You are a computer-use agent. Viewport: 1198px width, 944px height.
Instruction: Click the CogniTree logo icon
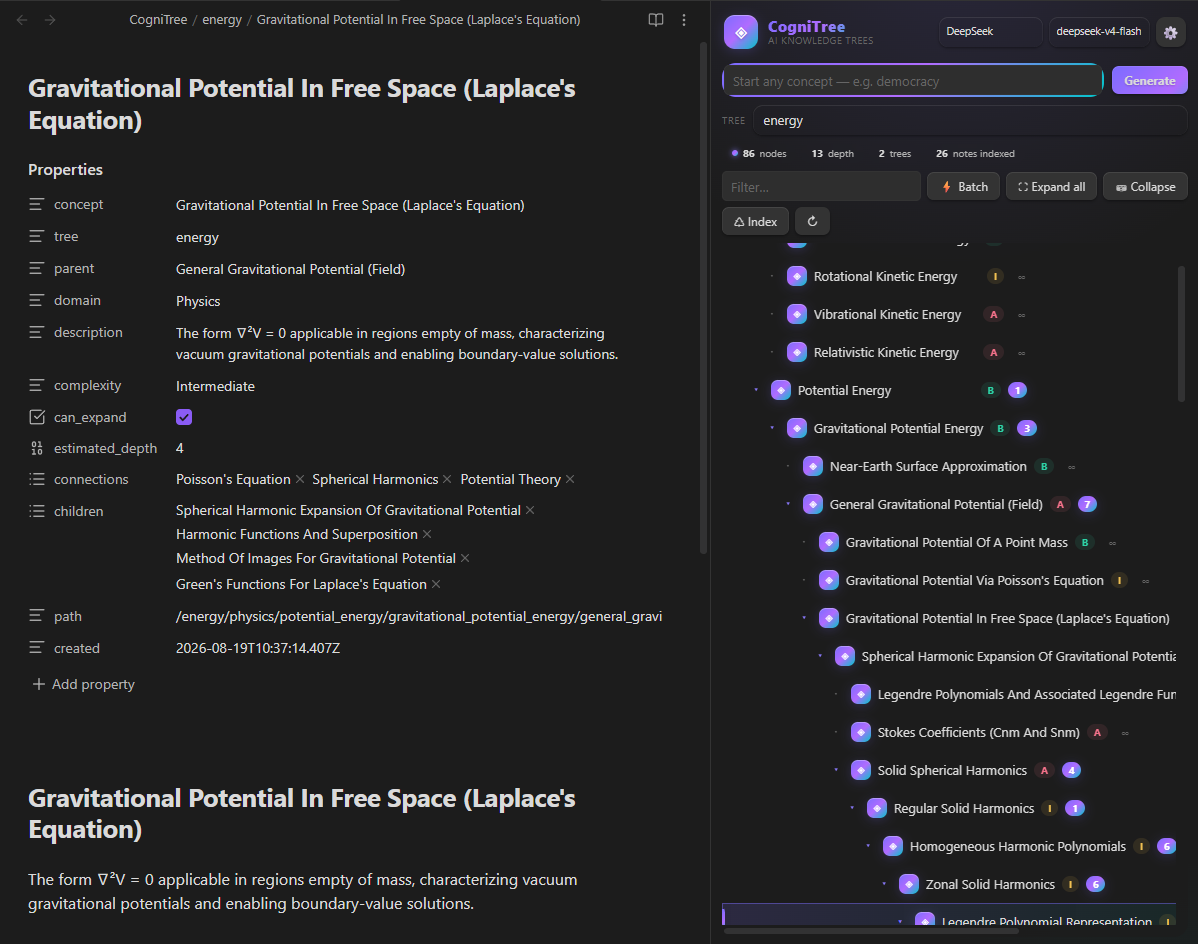click(x=740, y=32)
